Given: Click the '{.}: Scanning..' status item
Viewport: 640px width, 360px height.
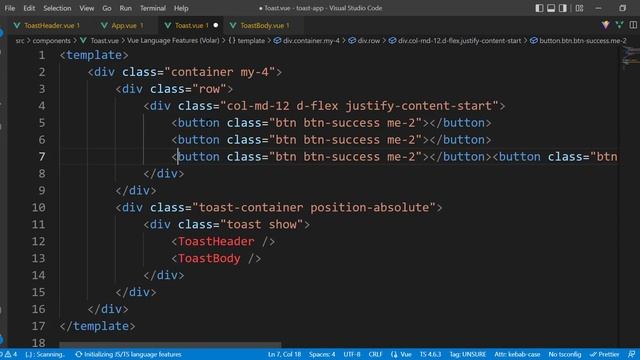Looking at the screenshot, I should click(x=45, y=354).
